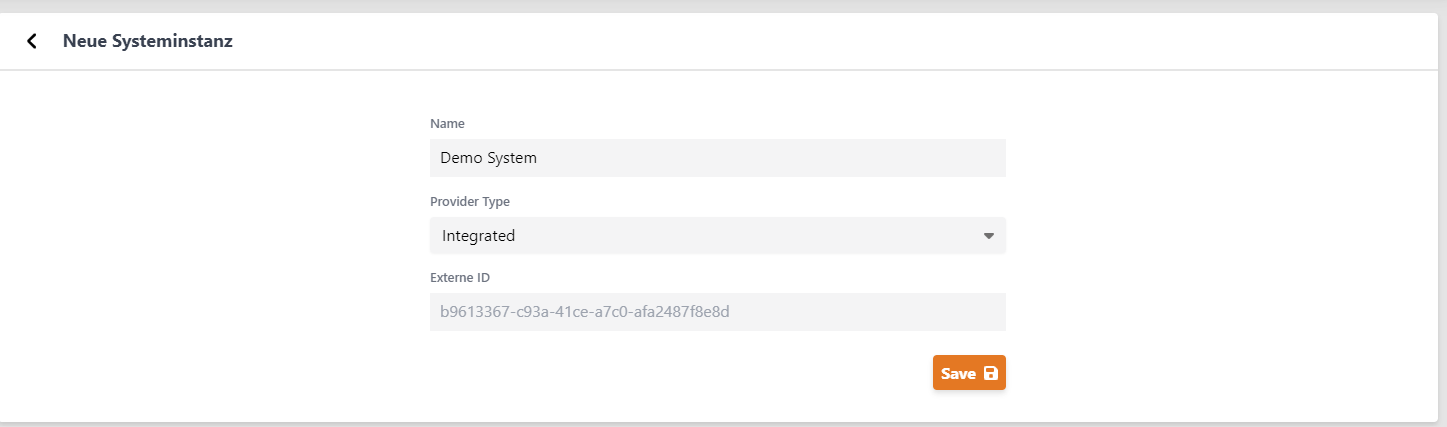
Task: Click the Provider Type dropdown caret arrow
Action: click(x=988, y=236)
